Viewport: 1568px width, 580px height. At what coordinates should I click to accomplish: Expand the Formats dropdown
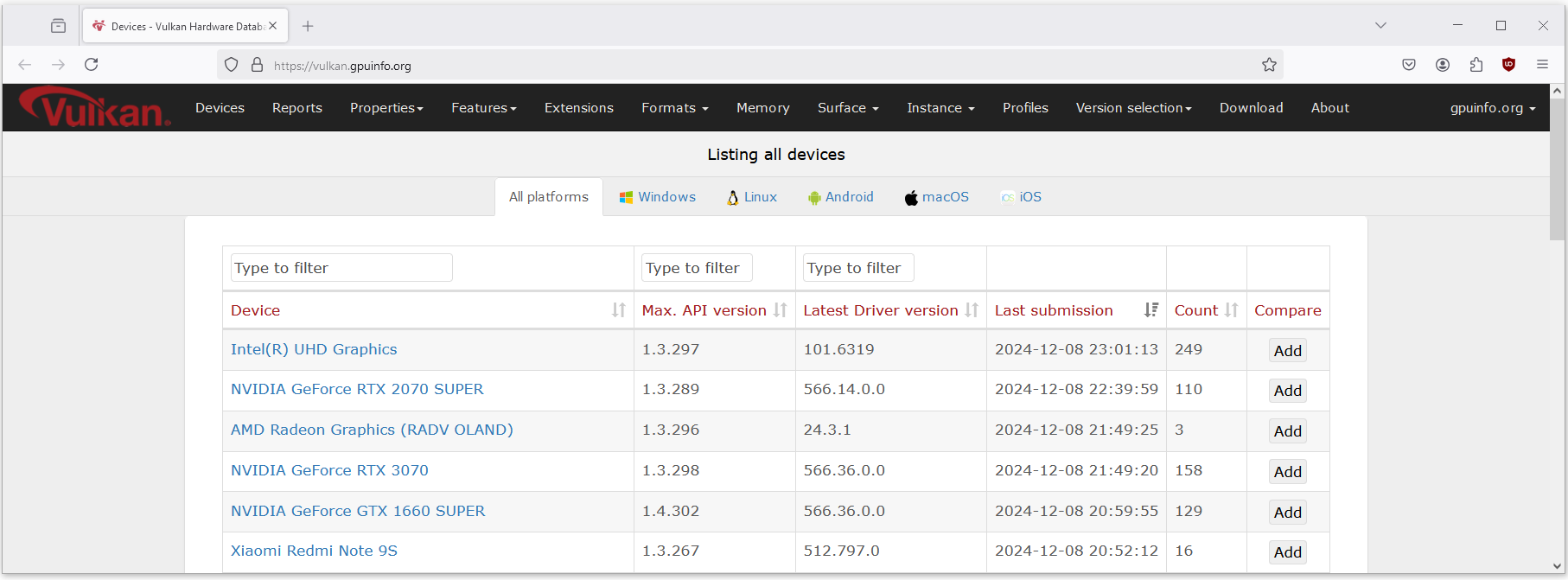[675, 108]
